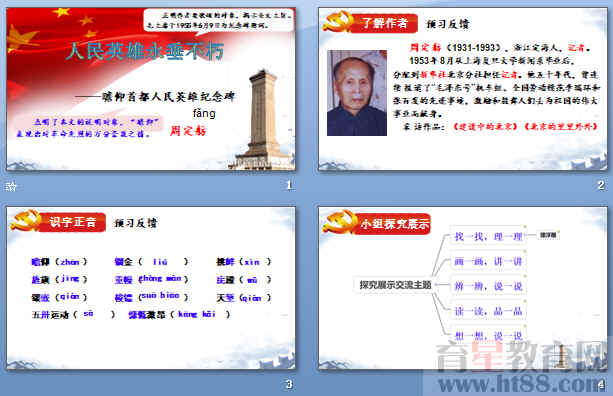Click the 画一画，讲一讲 mind map node
This screenshot has width=613, height=396.
(488, 261)
